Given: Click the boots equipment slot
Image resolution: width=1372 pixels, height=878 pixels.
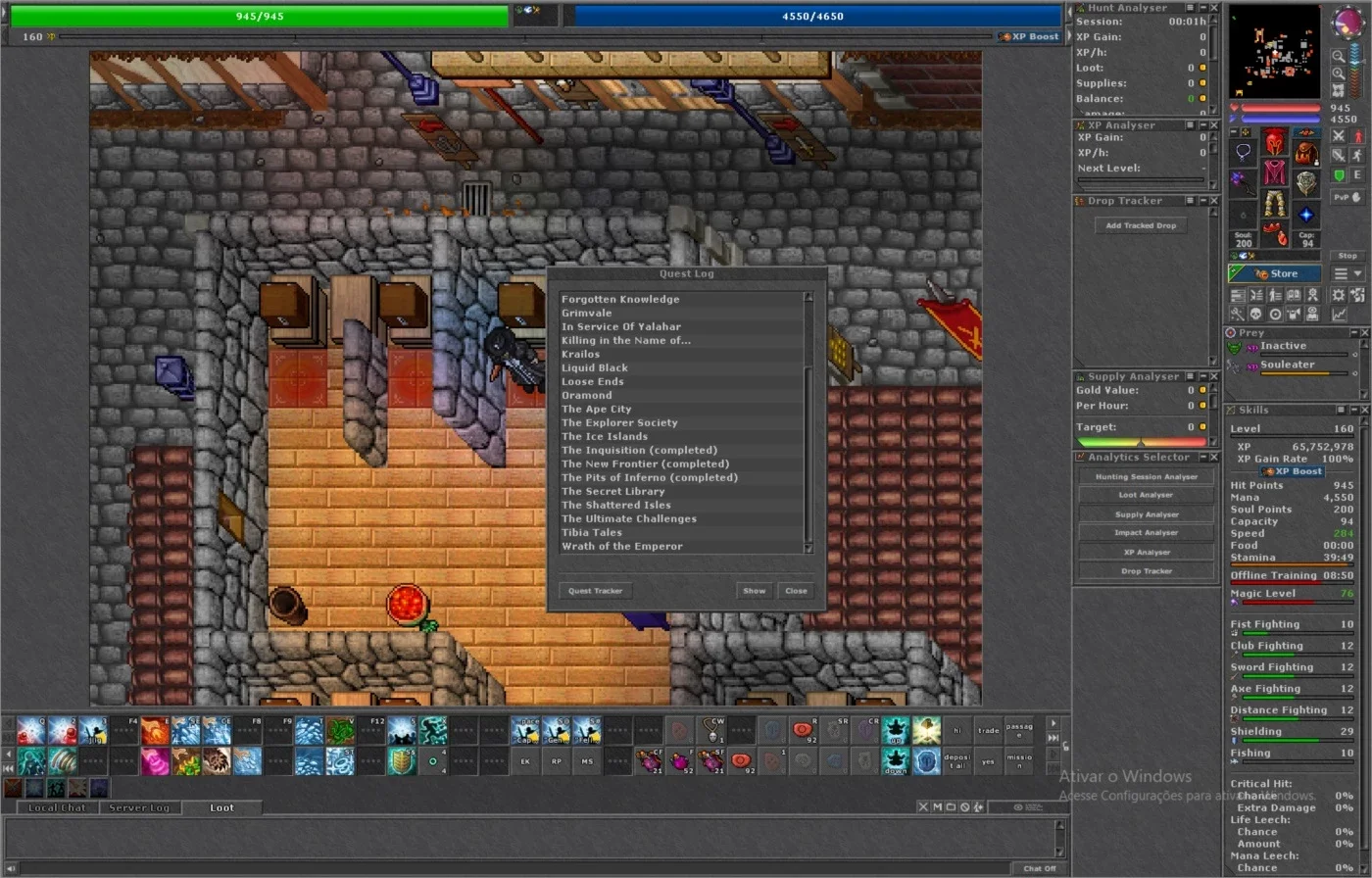Looking at the screenshot, I should coord(1276,234).
